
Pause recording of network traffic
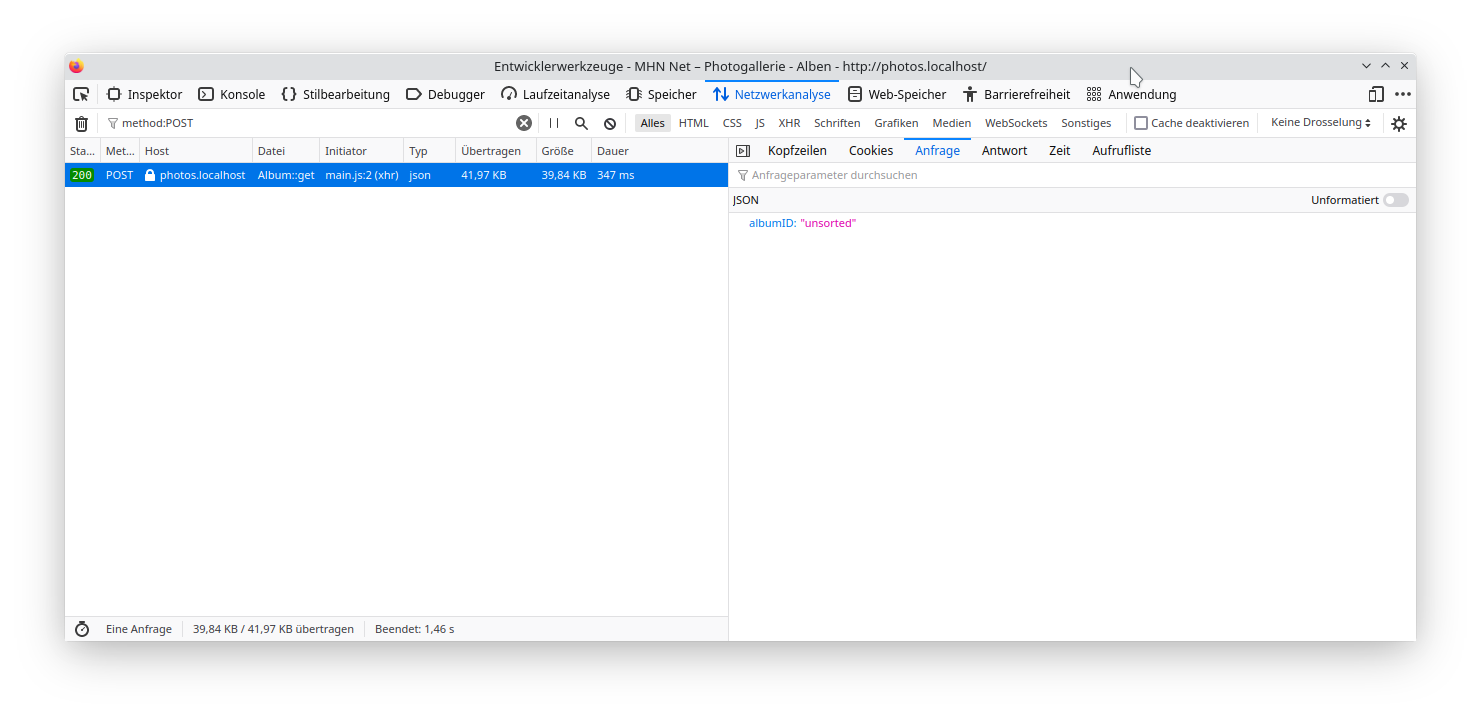[552, 123]
